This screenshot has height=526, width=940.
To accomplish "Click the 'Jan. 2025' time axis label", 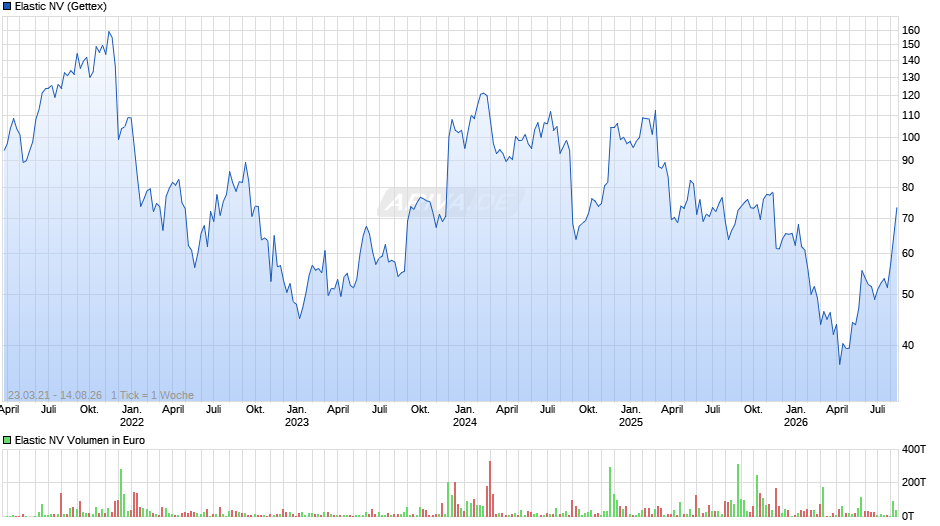I will pos(631,416).
